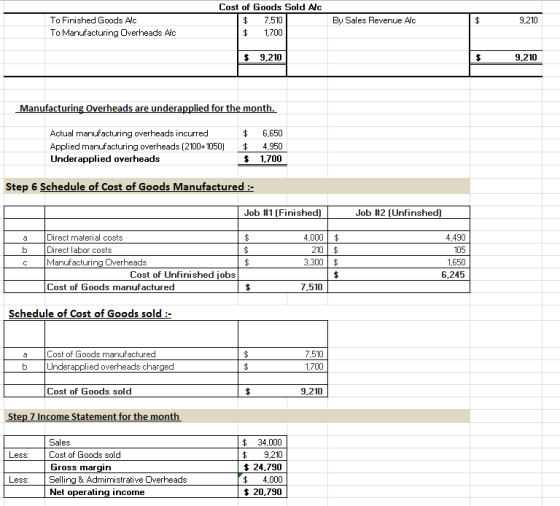Screen dimensions: 560x506
Task: Select the bold 9,210 Cost of Goods sold schedule total
Action: pos(312,391)
